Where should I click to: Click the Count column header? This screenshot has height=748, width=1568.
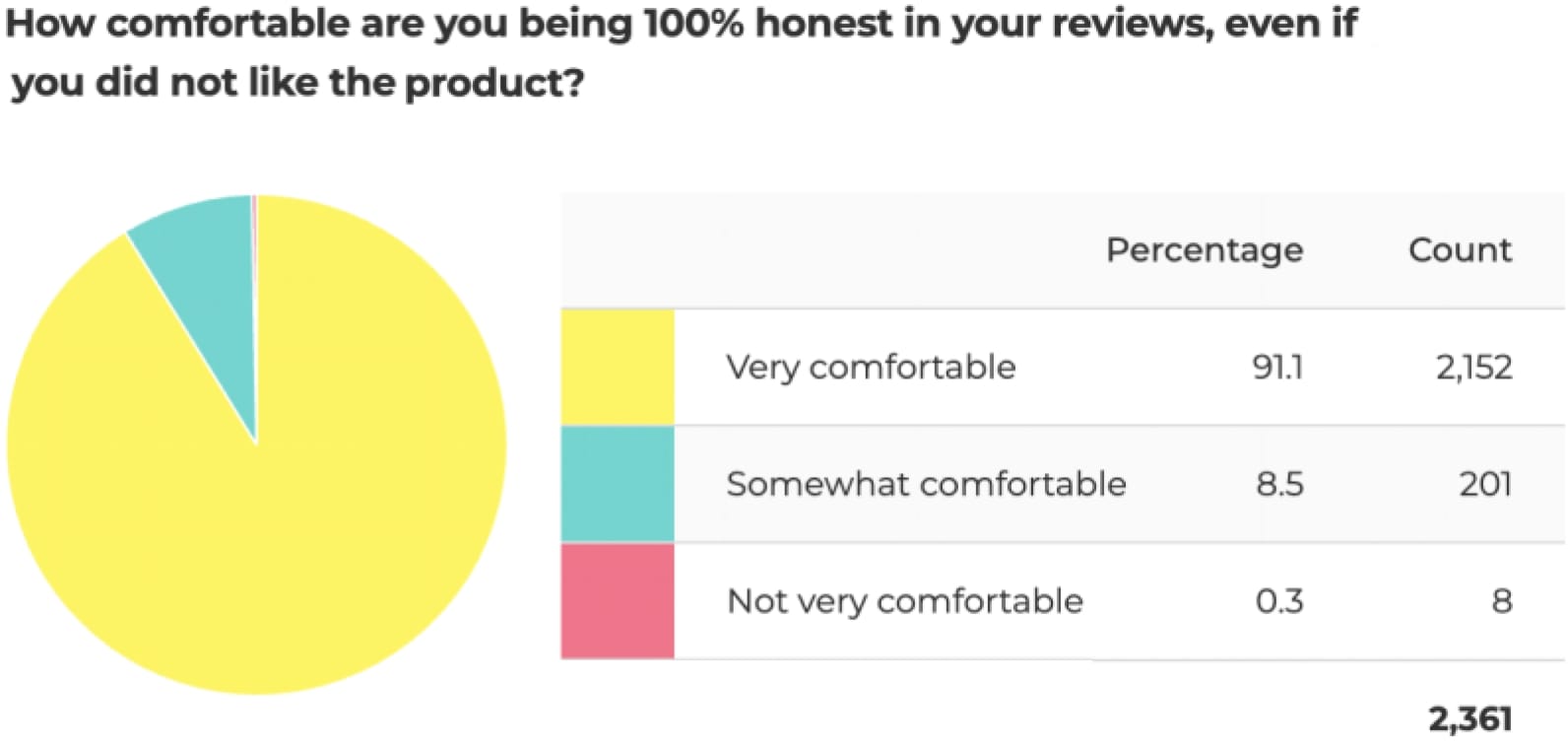coord(1460,250)
